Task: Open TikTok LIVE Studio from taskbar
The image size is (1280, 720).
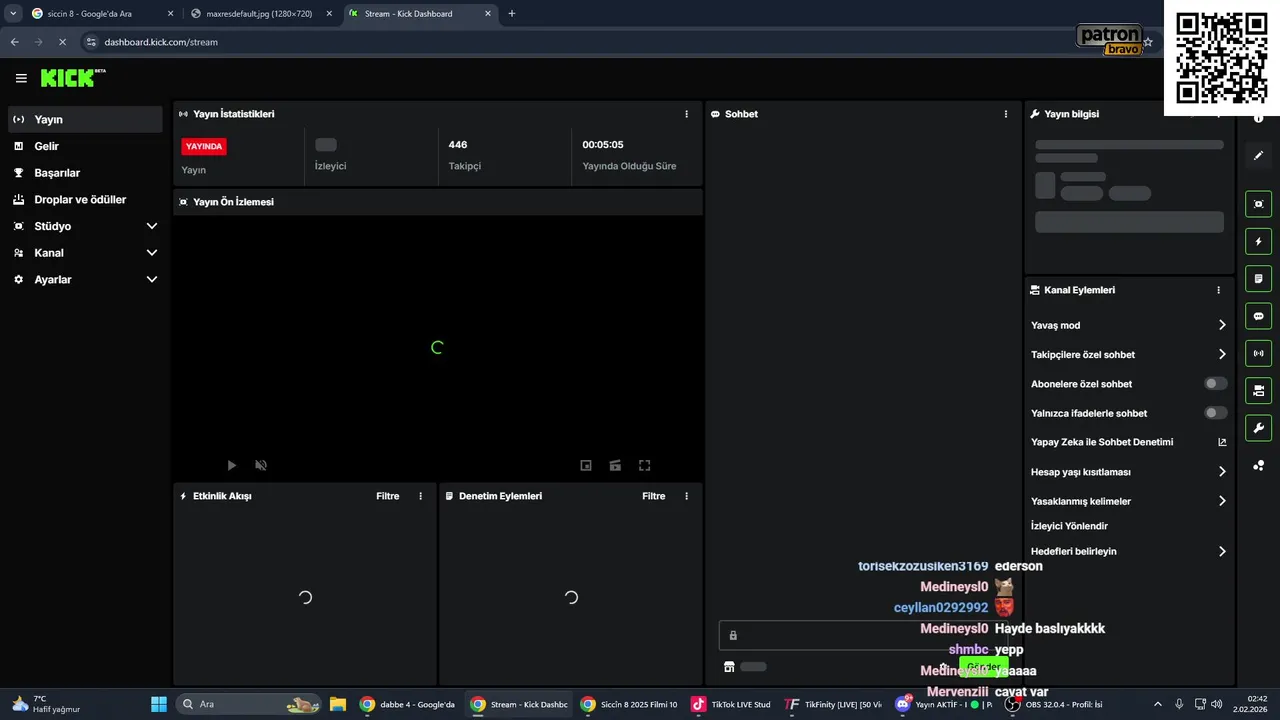Action: coord(732,704)
